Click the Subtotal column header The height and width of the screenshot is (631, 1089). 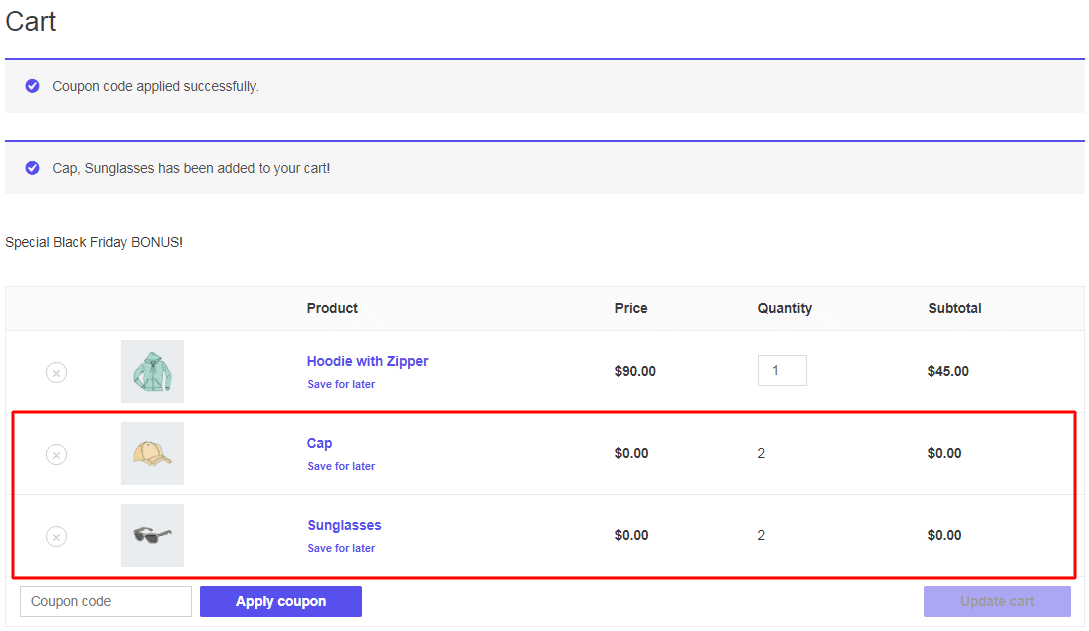coord(955,308)
